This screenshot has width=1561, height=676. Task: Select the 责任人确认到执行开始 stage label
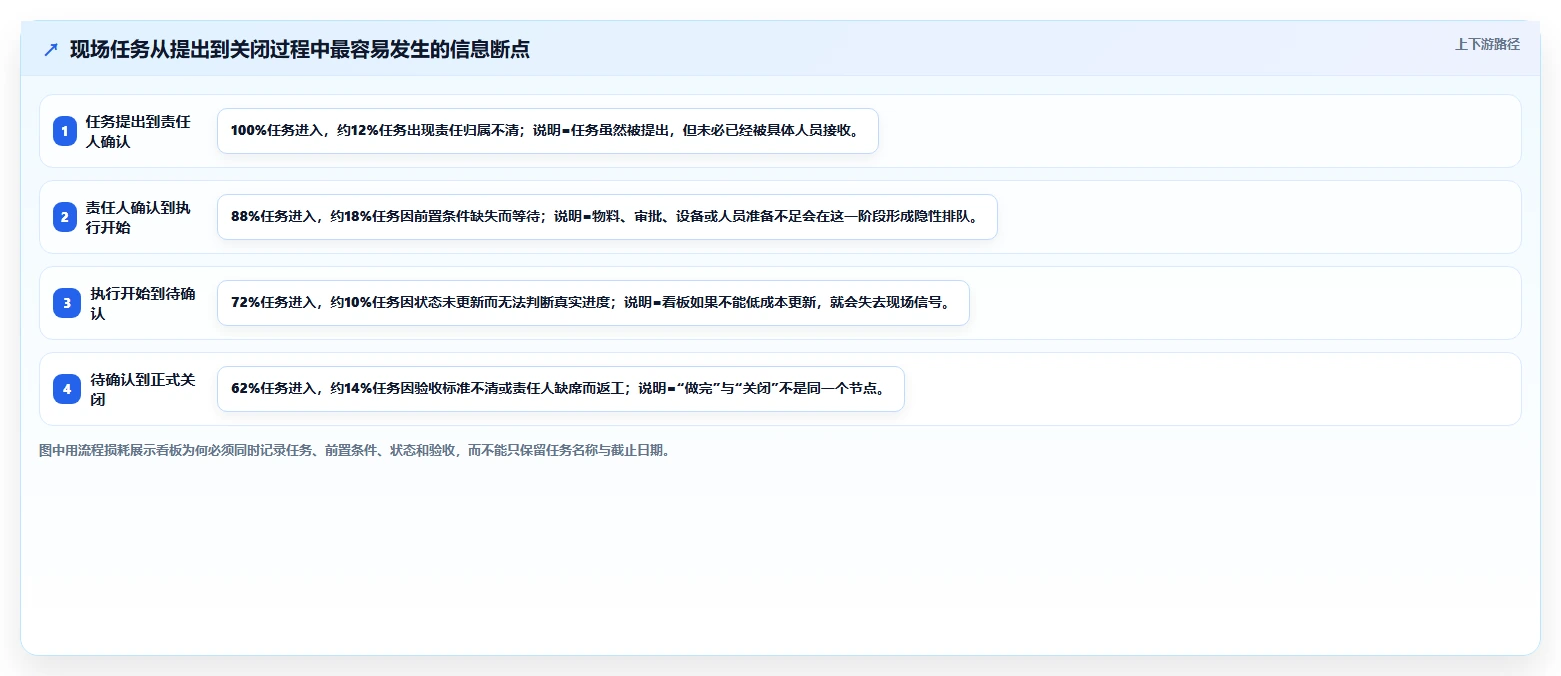[x=139, y=217]
